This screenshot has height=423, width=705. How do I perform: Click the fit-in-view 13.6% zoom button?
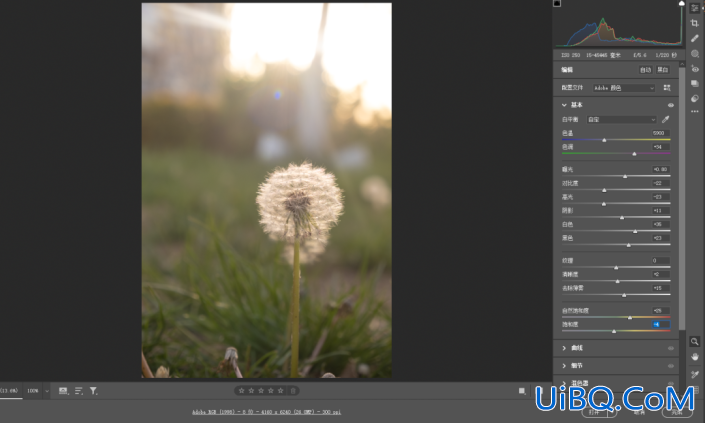[x=9, y=391]
